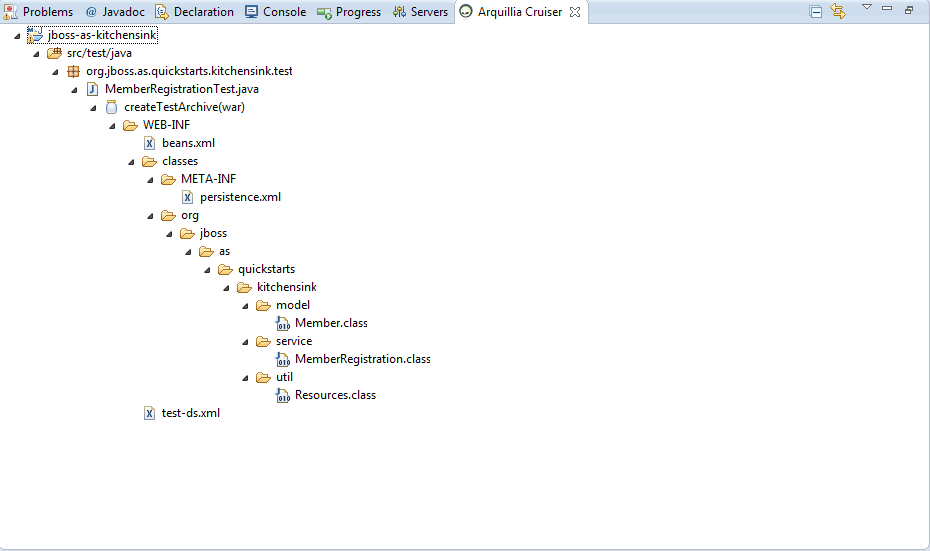Maximize the view panel

909,9
